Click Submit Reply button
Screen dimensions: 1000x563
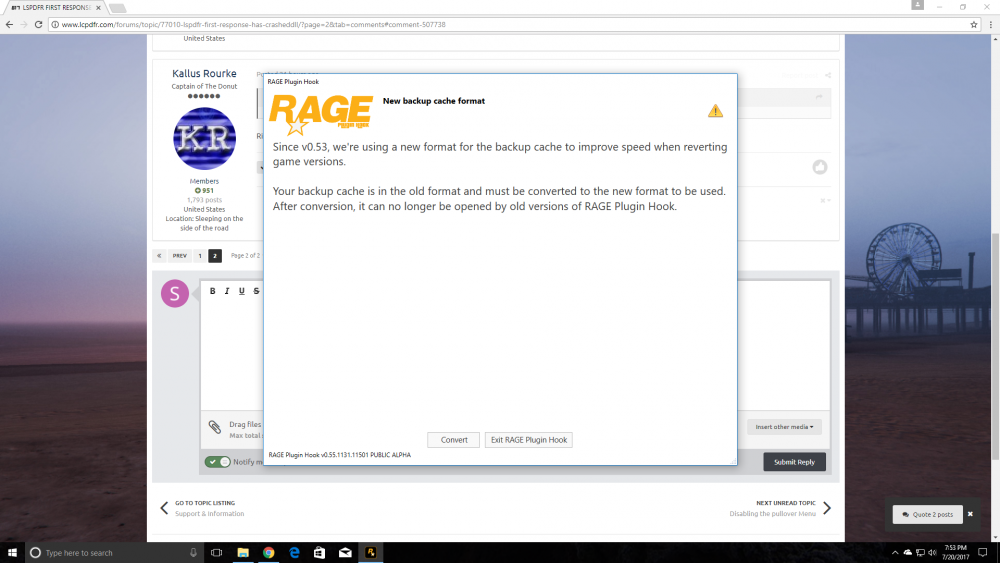pyautogui.click(x=794, y=462)
